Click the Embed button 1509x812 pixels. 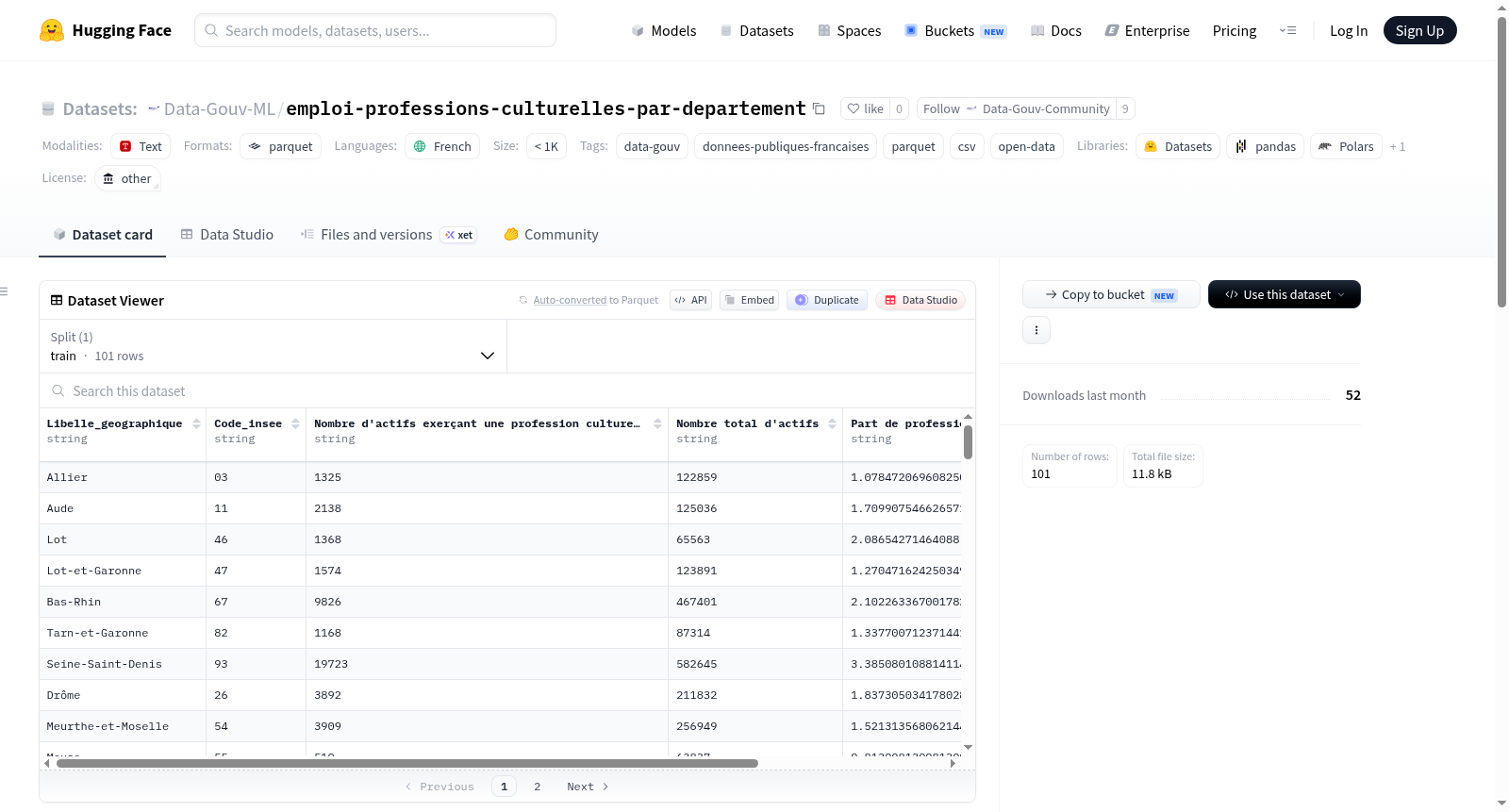pos(749,300)
